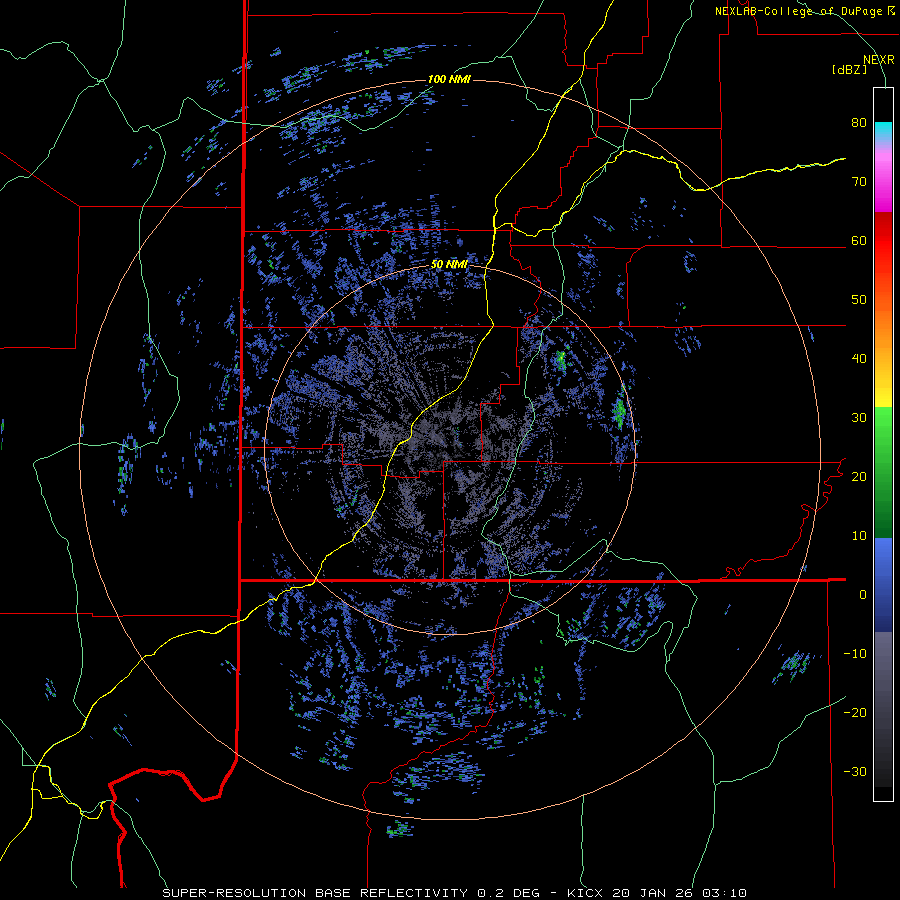
Task: Click the NEXLAB-College of DuPage label
Action: click(x=804, y=11)
